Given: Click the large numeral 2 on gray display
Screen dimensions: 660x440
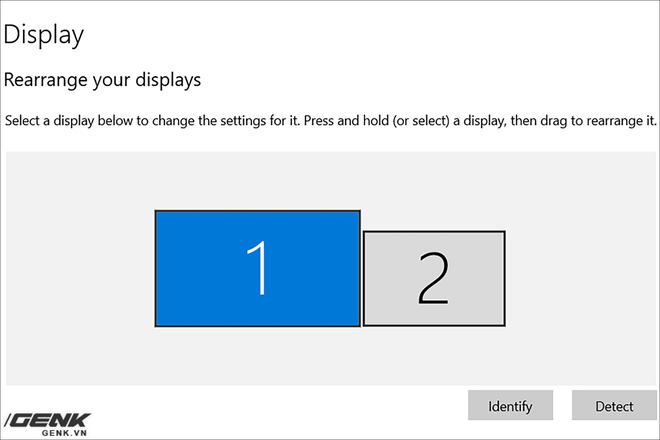Looking at the screenshot, I should pos(433,278).
